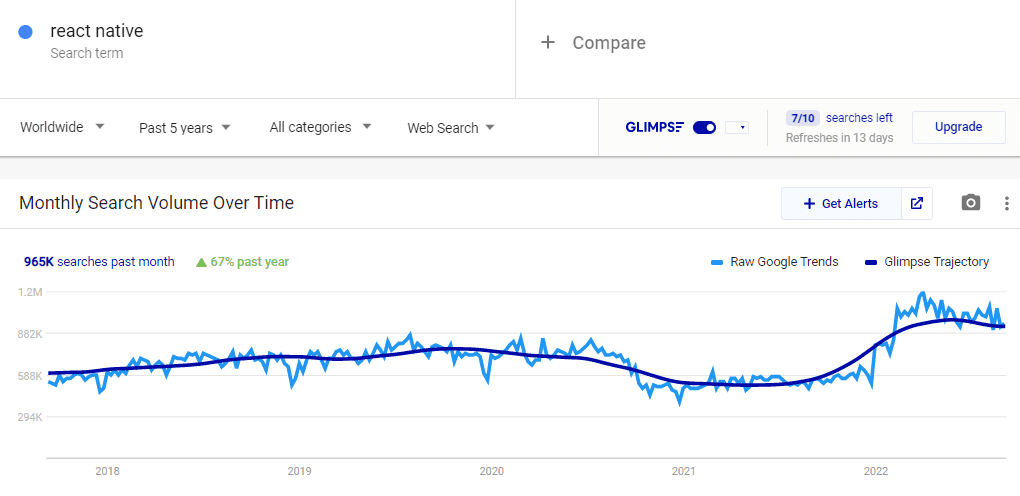Screen dimensions: 1020x496
Task: Open the All categories dropdown
Action: [320, 127]
